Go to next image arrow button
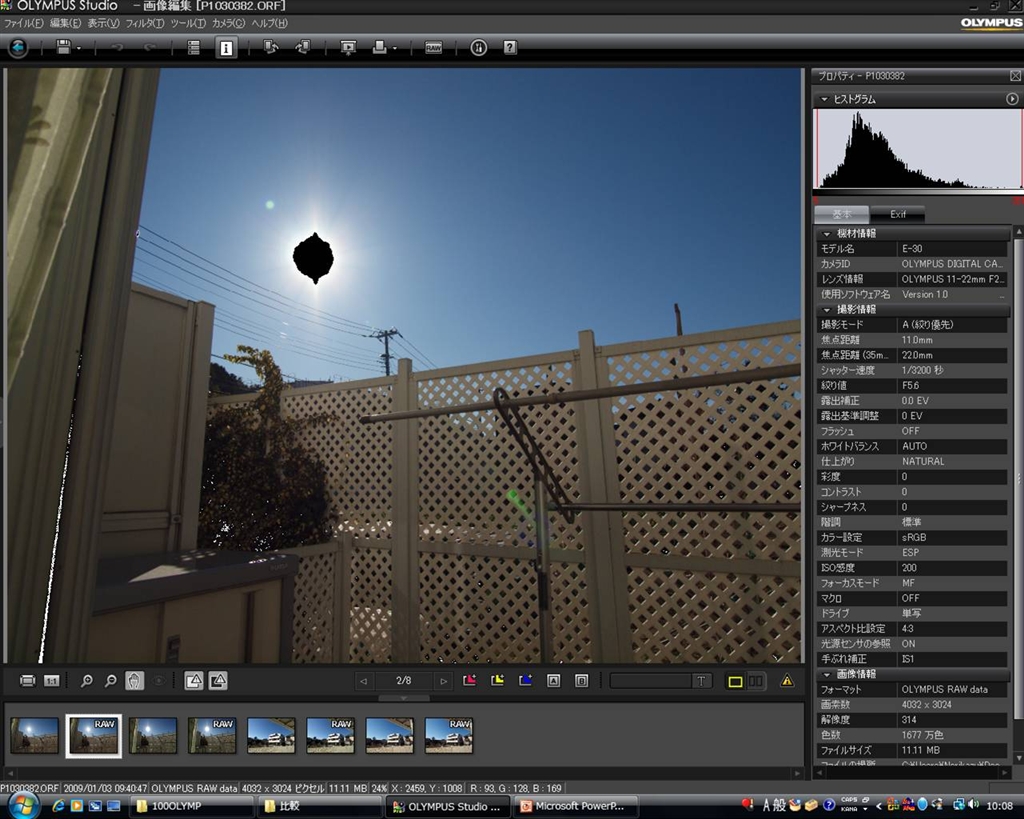This screenshot has height=819, width=1024. (x=443, y=681)
